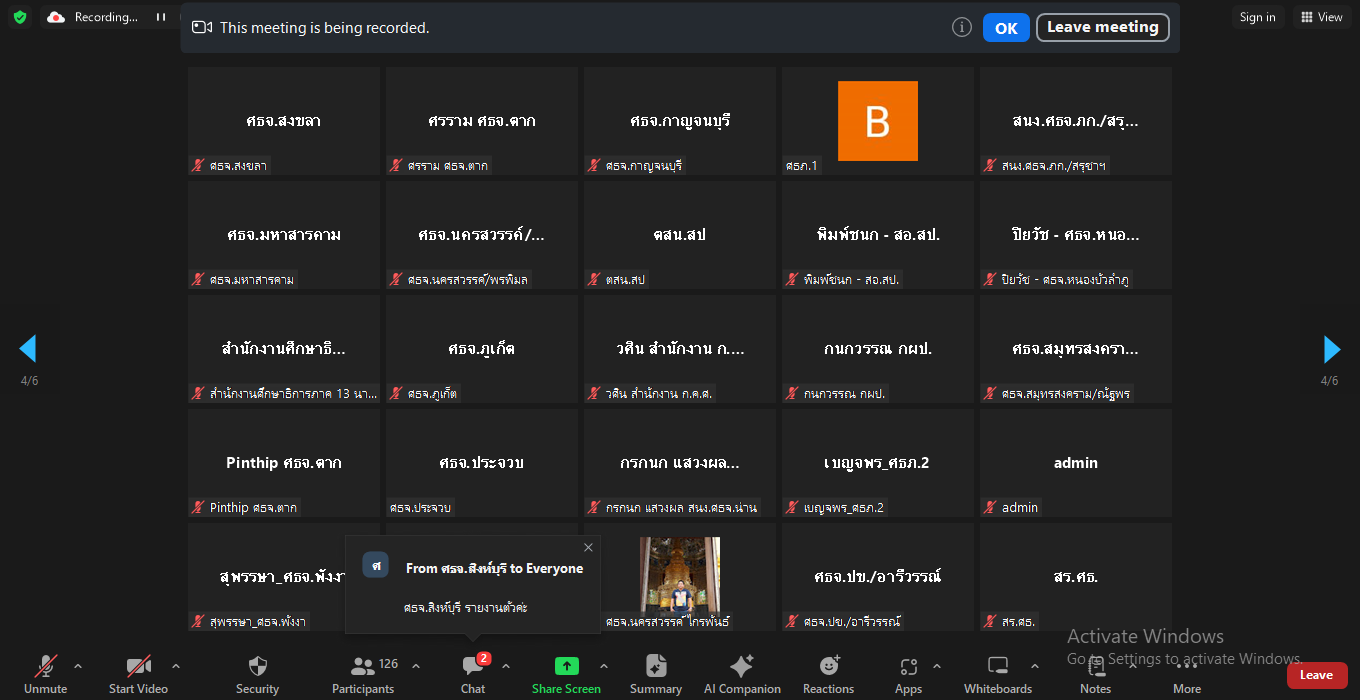Click the red Leave button
The height and width of the screenshot is (700, 1360).
pyautogui.click(x=1317, y=675)
